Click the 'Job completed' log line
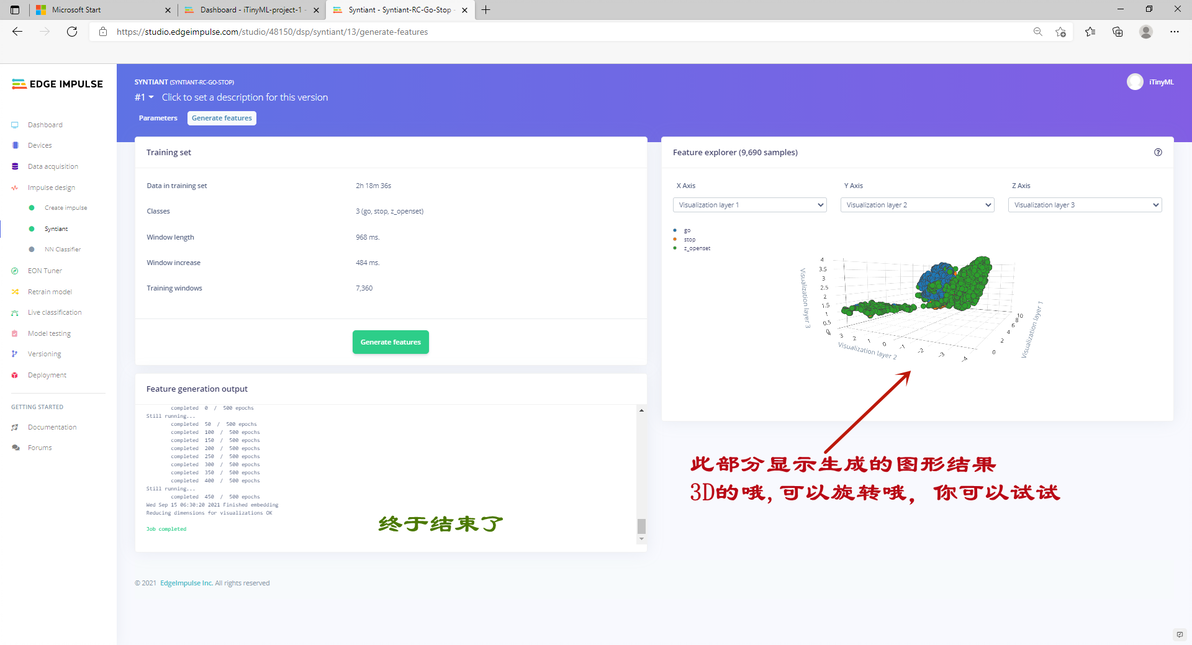1192x645 pixels. (x=166, y=529)
